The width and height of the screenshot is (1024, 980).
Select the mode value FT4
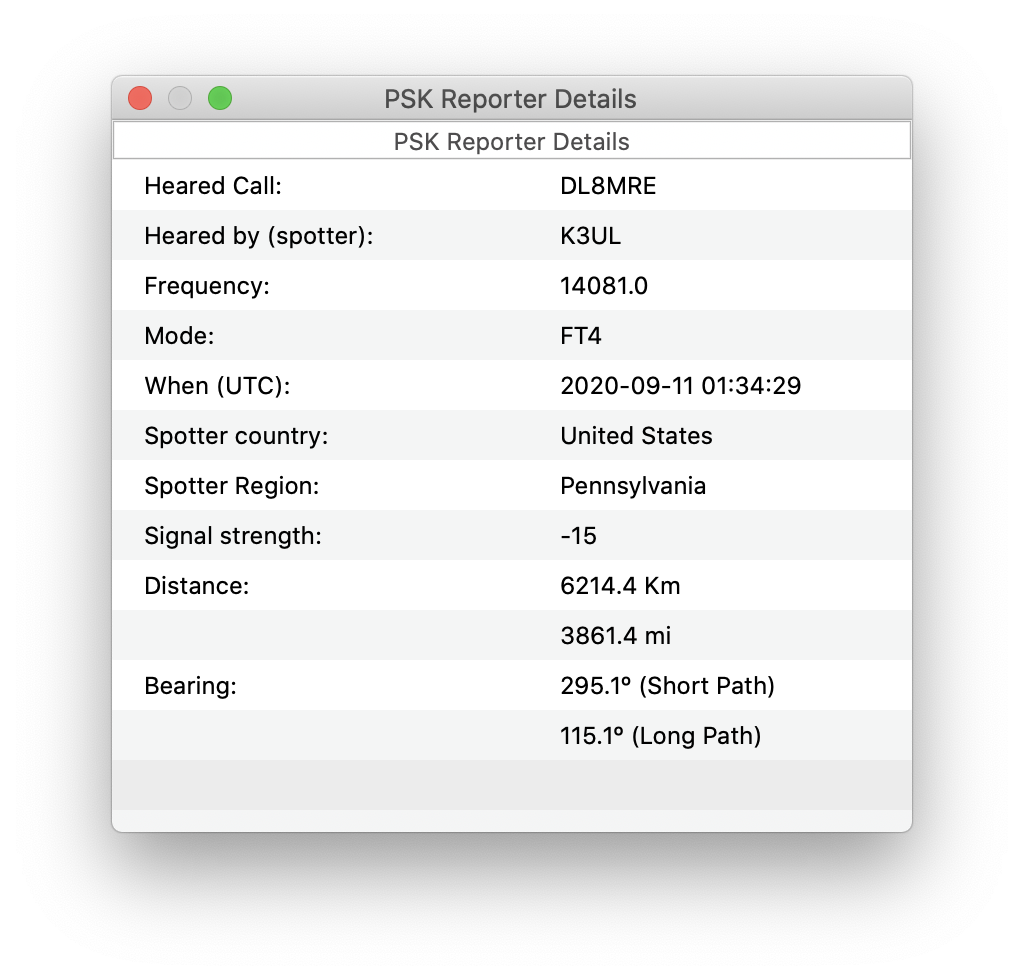pyautogui.click(x=581, y=336)
